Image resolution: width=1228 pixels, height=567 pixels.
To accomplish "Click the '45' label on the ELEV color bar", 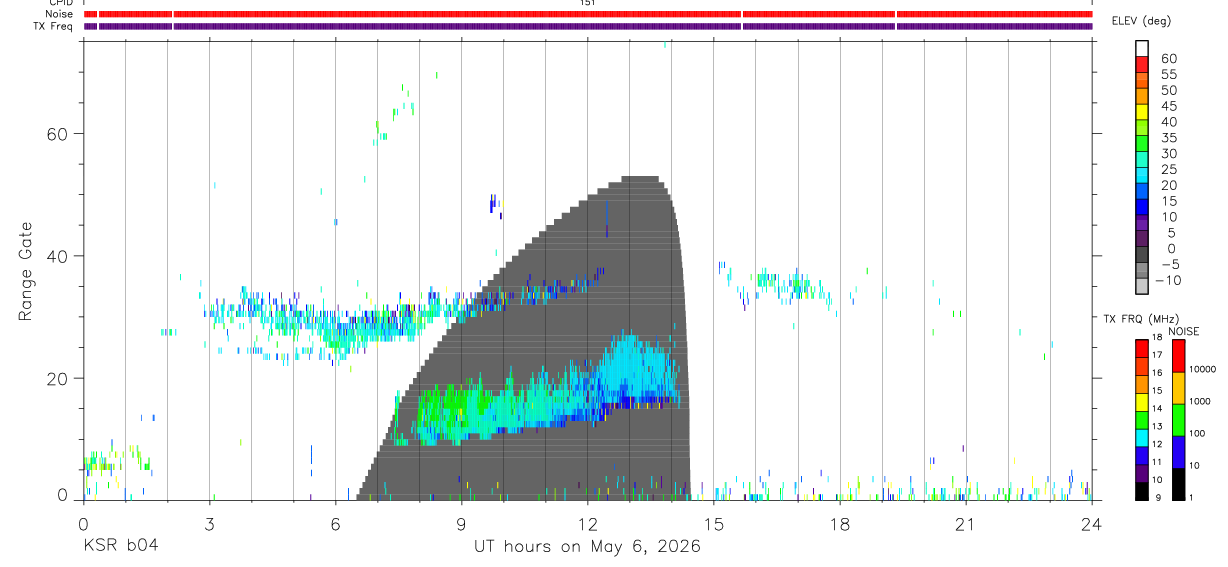I will (x=1168, y=106).
